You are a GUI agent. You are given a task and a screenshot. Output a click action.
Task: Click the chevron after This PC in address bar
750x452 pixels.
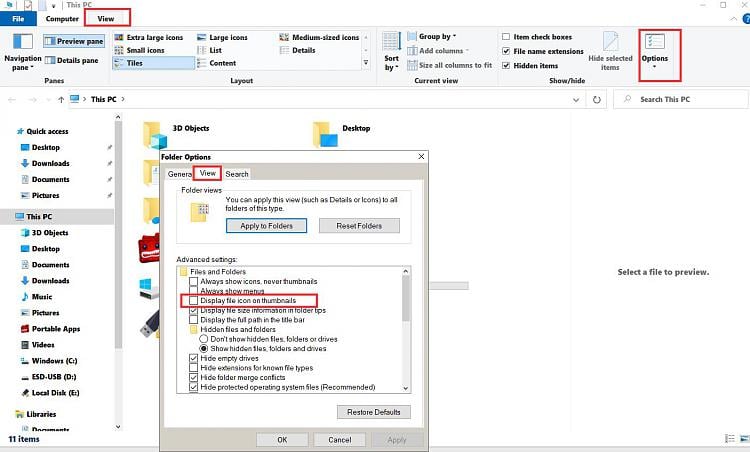point(123,99)
